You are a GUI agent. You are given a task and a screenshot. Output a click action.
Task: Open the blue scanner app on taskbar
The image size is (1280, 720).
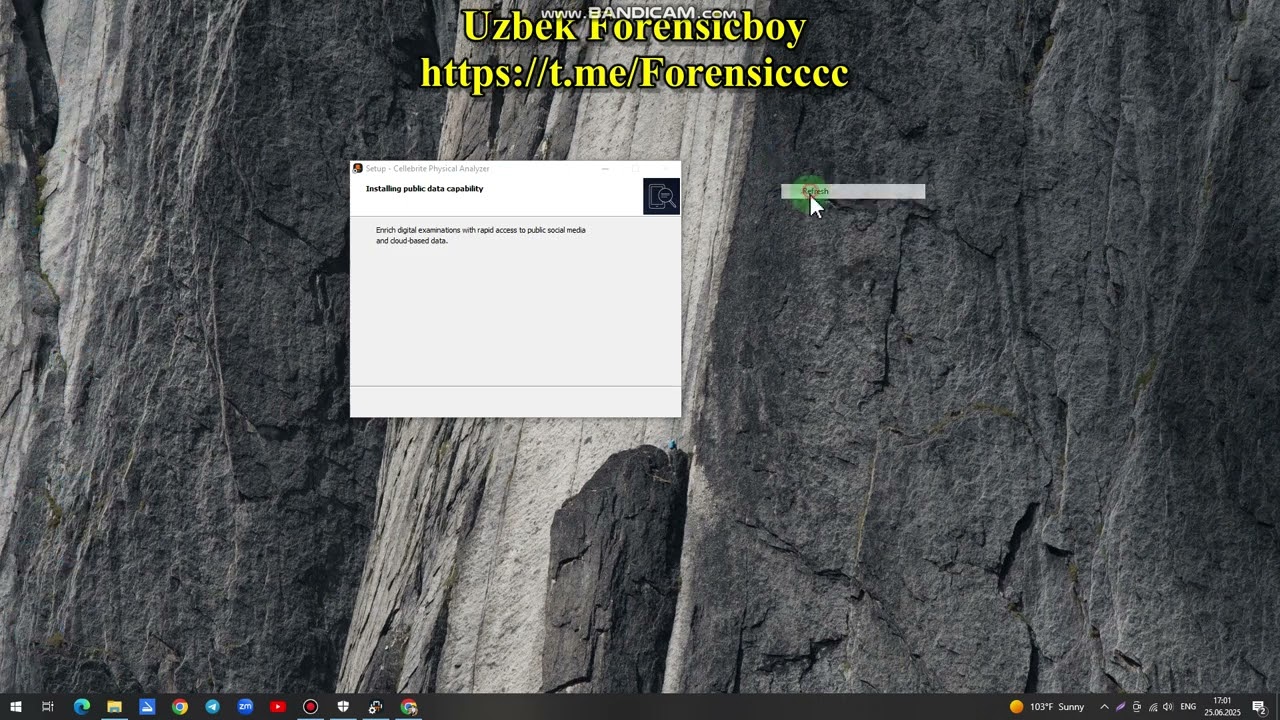click(x=147, y=707)
